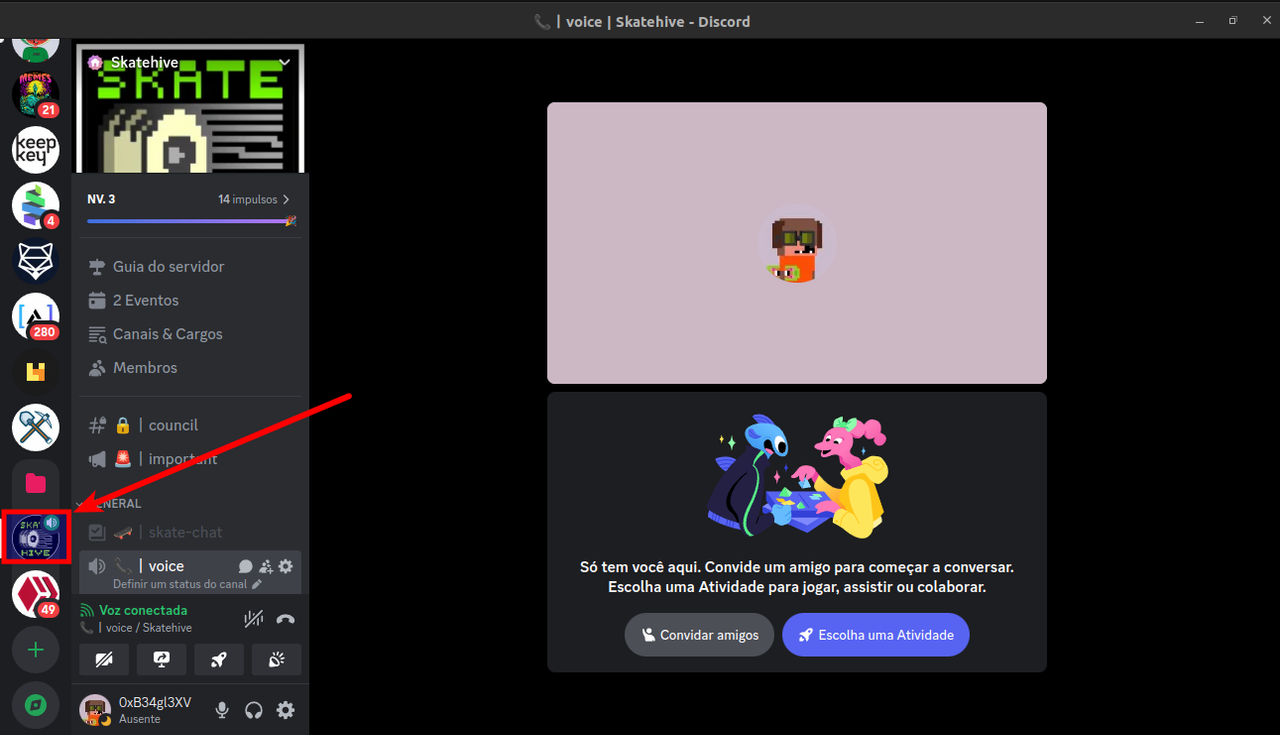Open the ShapeShift fox server icon
Image resolution: width=1280 pixels, height=735 pixels.
pos(35,261)
